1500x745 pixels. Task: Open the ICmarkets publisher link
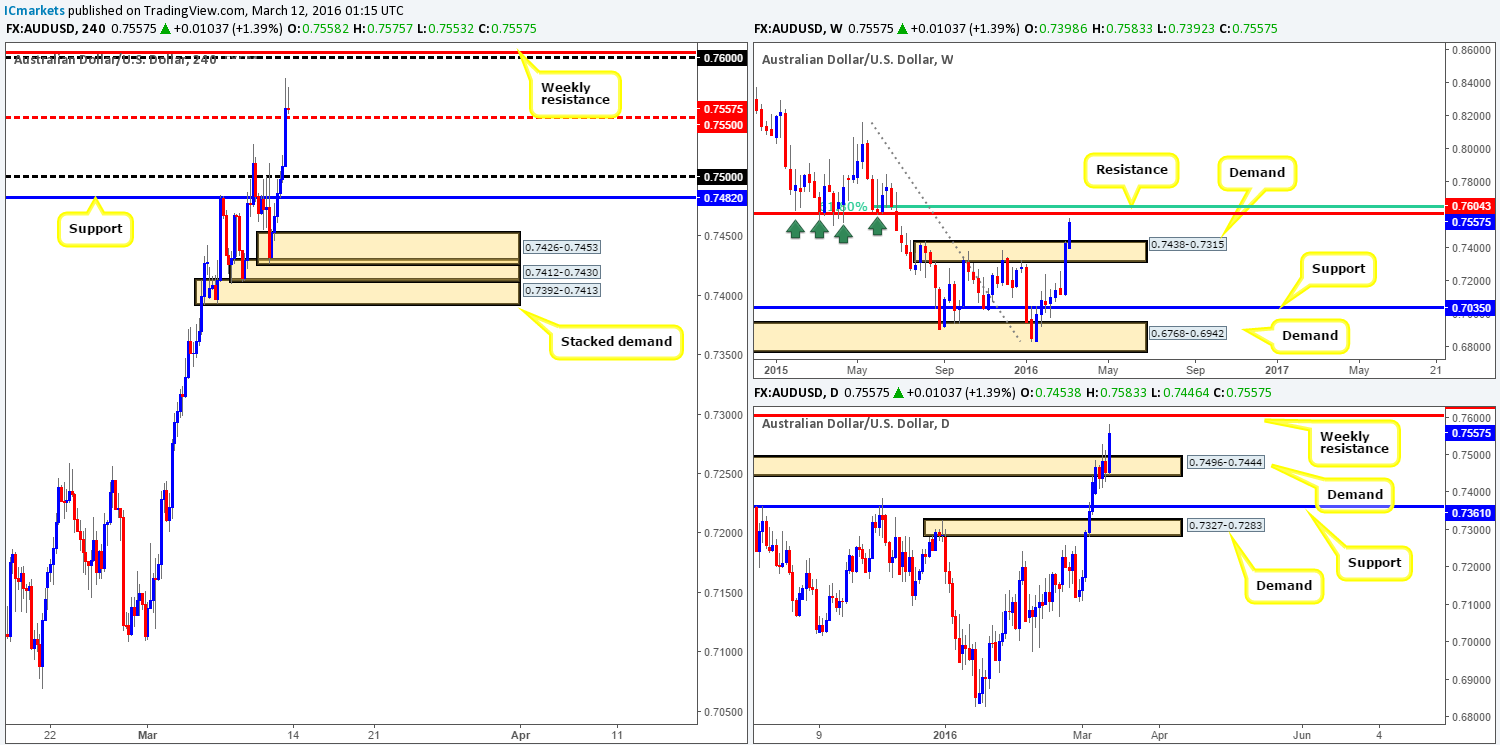click(x=34, y=10)
